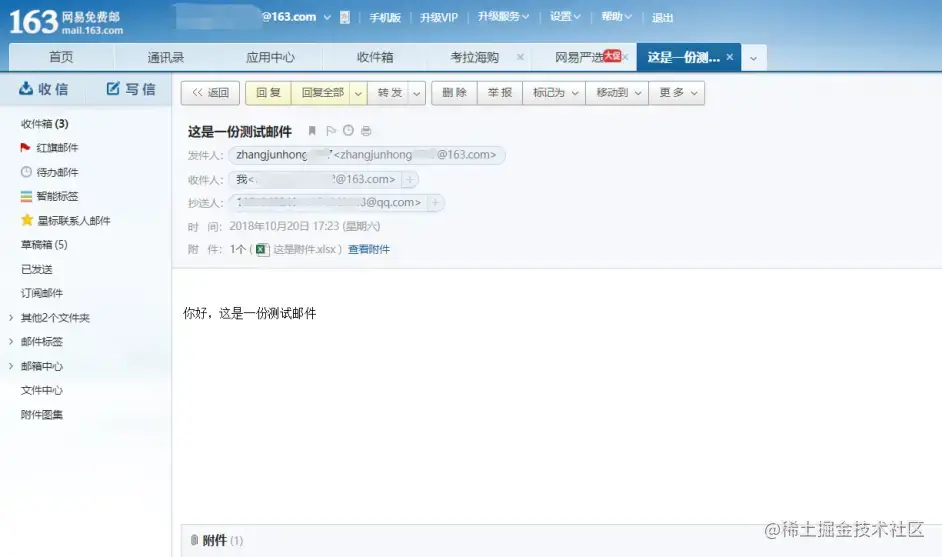The image size is (942, 557).
Task: Switch to the Contacts (通讯录) tab
Action: pos(166,57)
